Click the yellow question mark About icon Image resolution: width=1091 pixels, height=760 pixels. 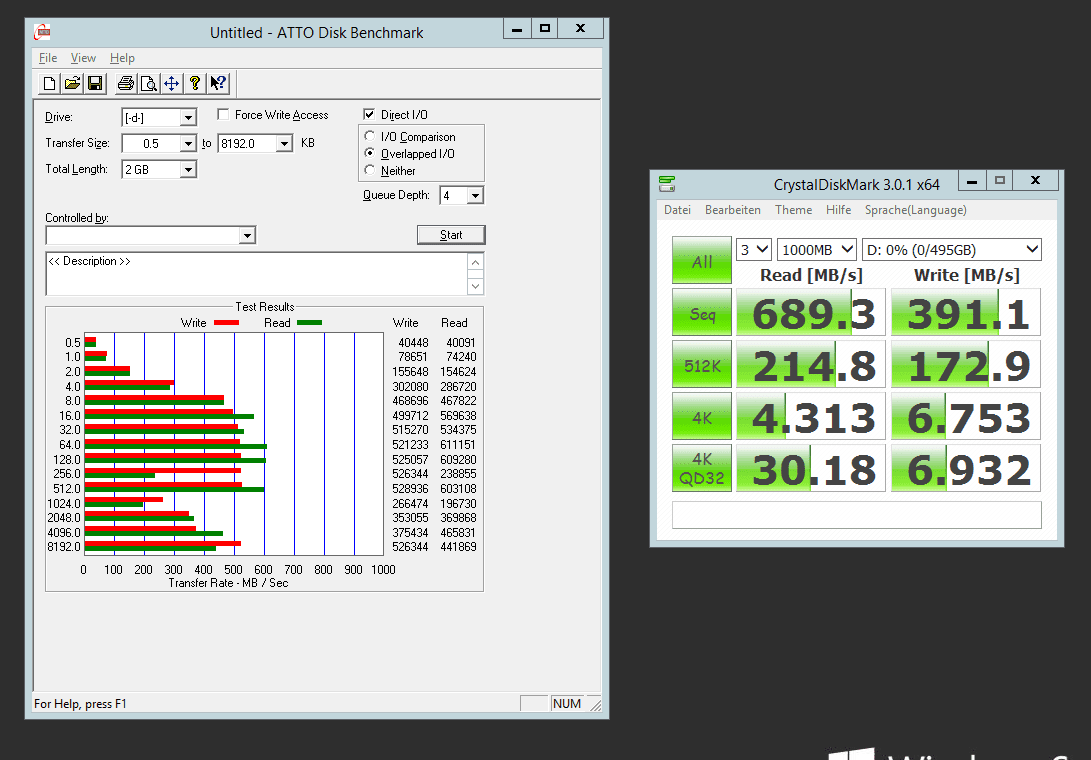[195, 83]
